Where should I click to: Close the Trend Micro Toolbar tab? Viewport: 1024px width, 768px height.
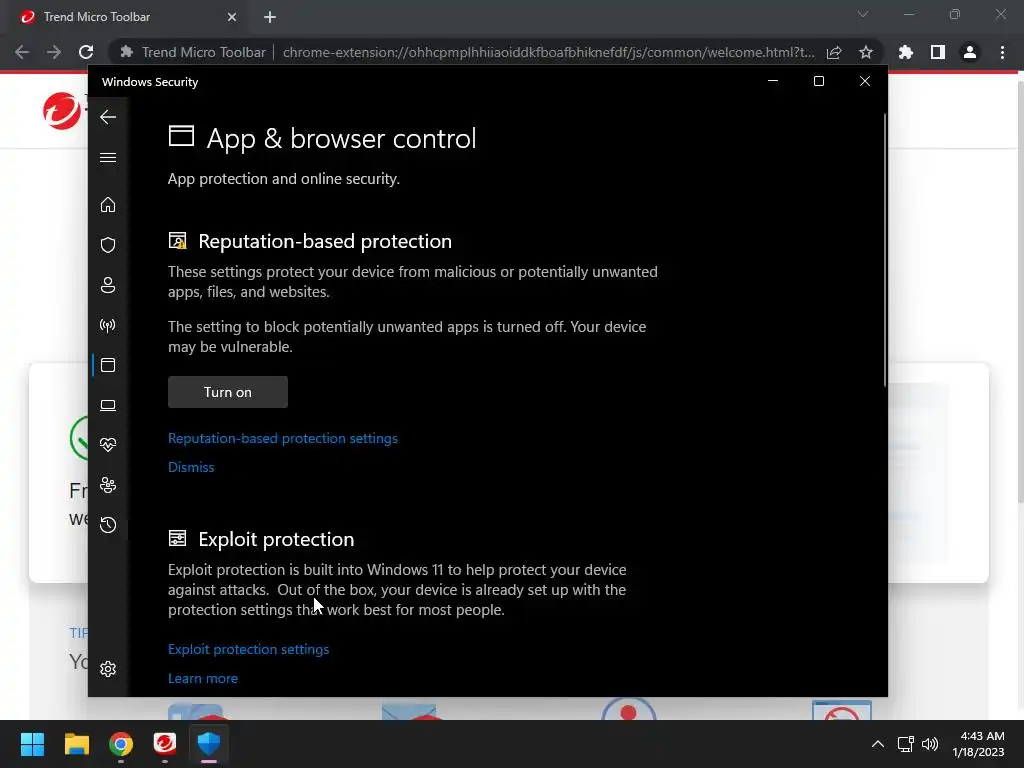click(232, 17)
